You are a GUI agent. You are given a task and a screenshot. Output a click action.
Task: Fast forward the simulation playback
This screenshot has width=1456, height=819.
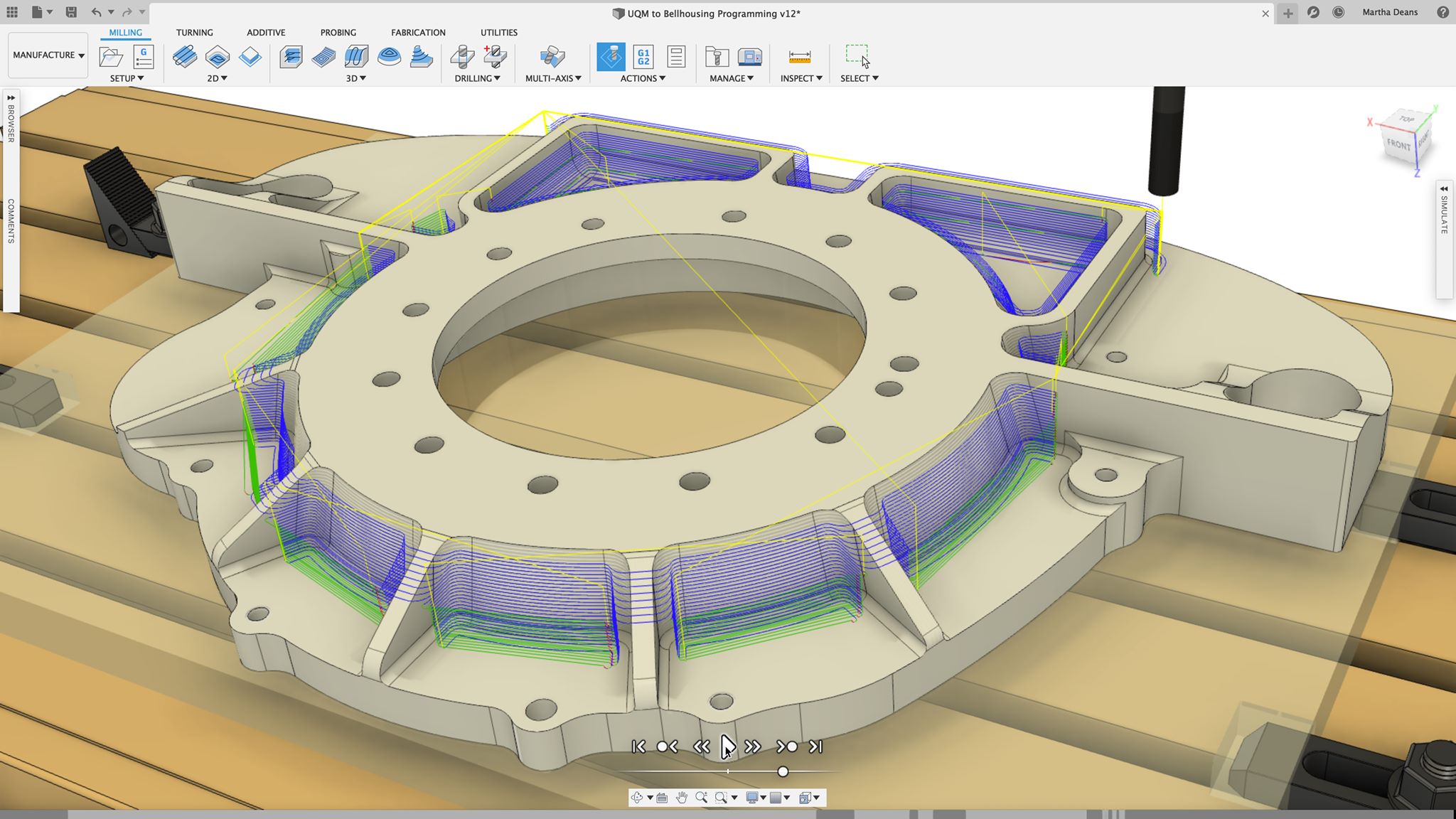(752, 746)
